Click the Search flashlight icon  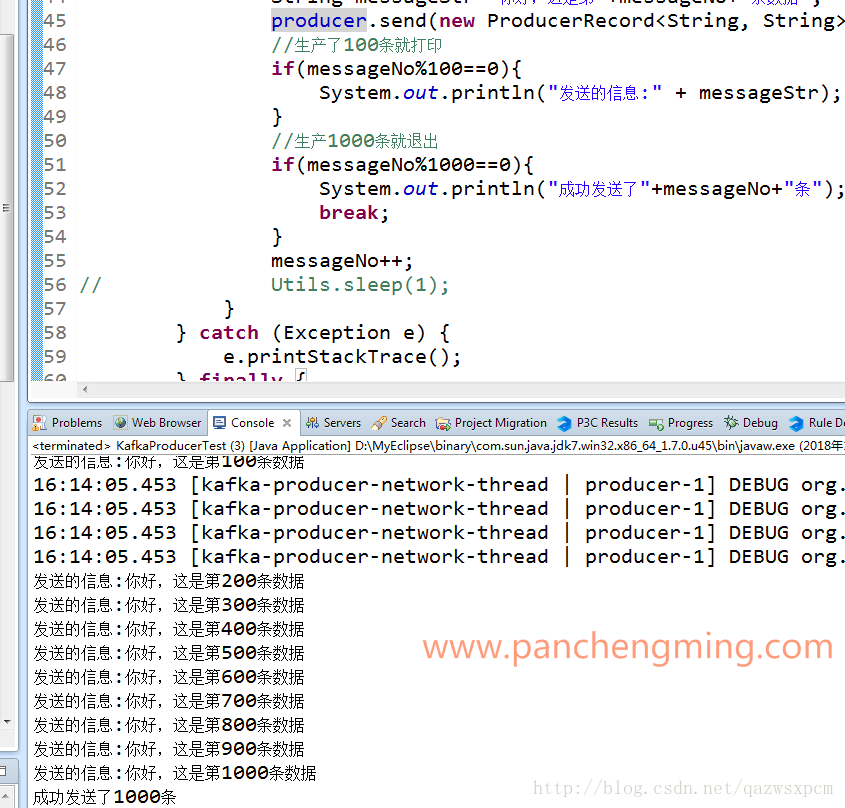(379, 423)
